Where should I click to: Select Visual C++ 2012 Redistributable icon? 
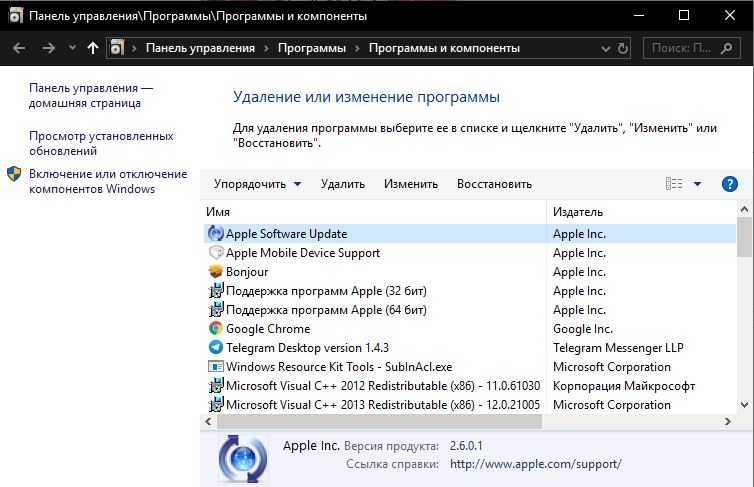(x=216, y=386)
